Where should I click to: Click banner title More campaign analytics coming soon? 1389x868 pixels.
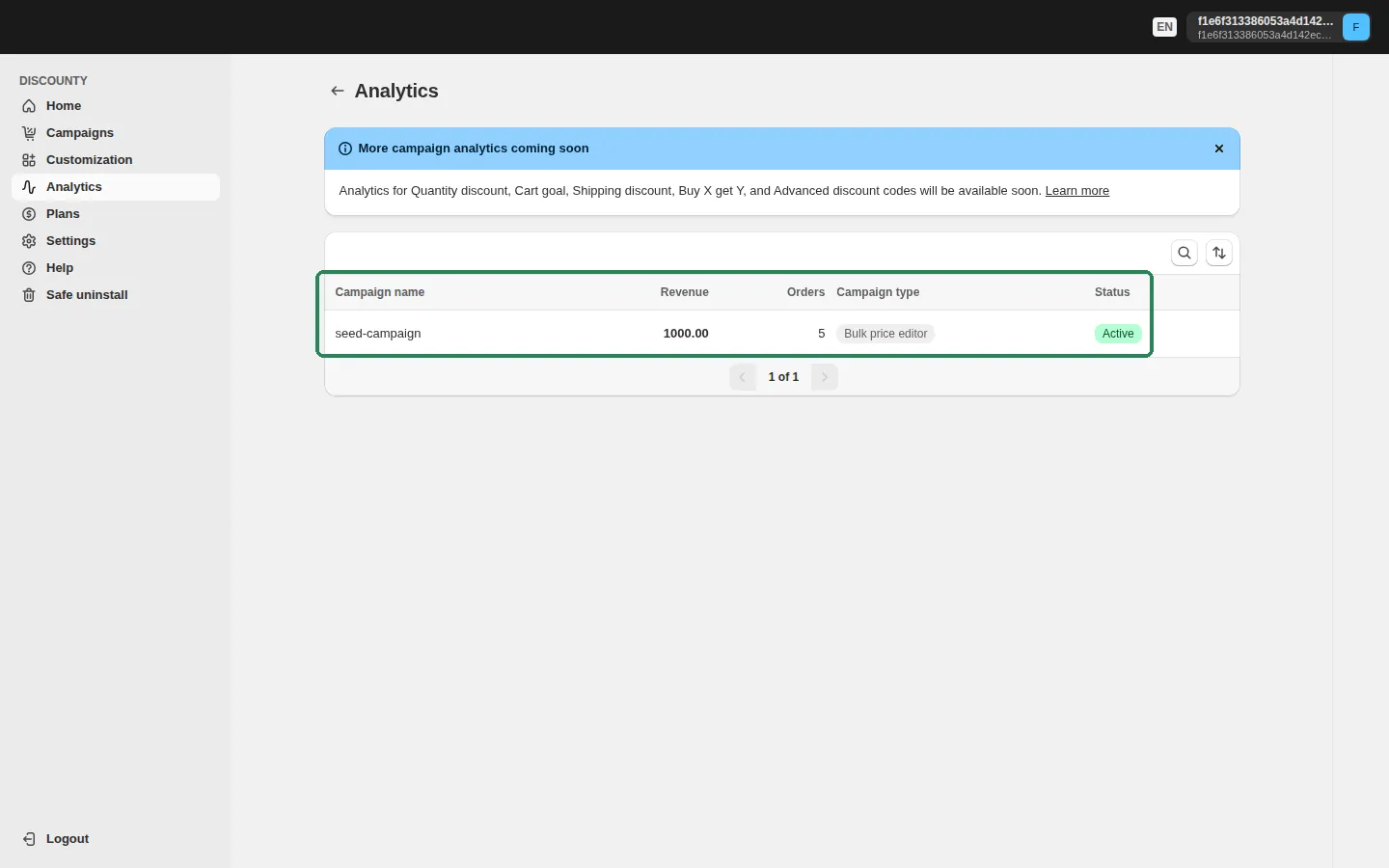(474, 149)
